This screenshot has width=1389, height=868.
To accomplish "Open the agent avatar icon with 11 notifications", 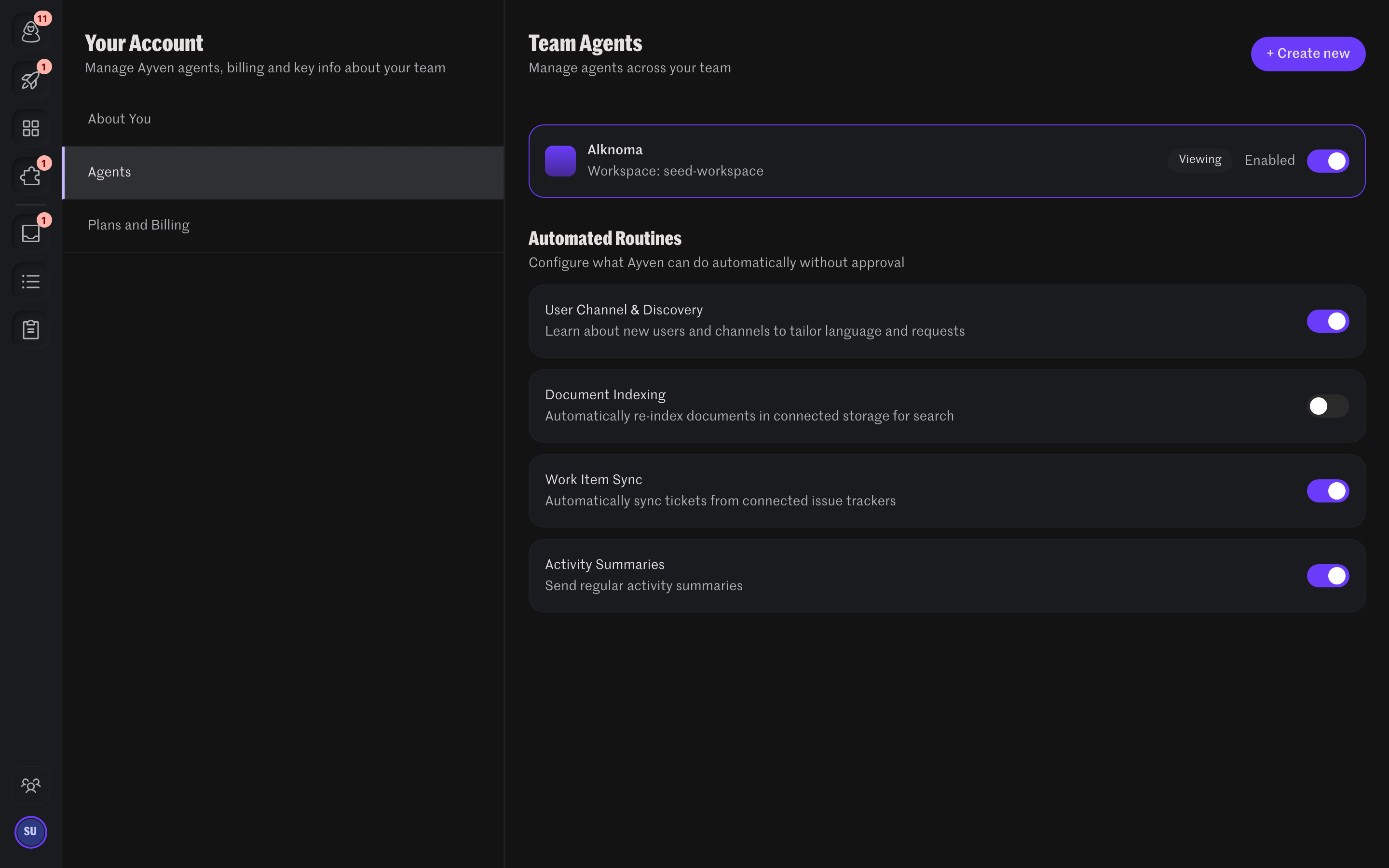I will pos(30,31).
